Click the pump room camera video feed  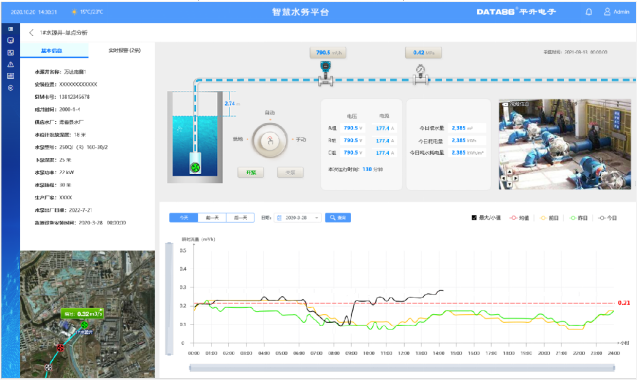click(565, 144)
